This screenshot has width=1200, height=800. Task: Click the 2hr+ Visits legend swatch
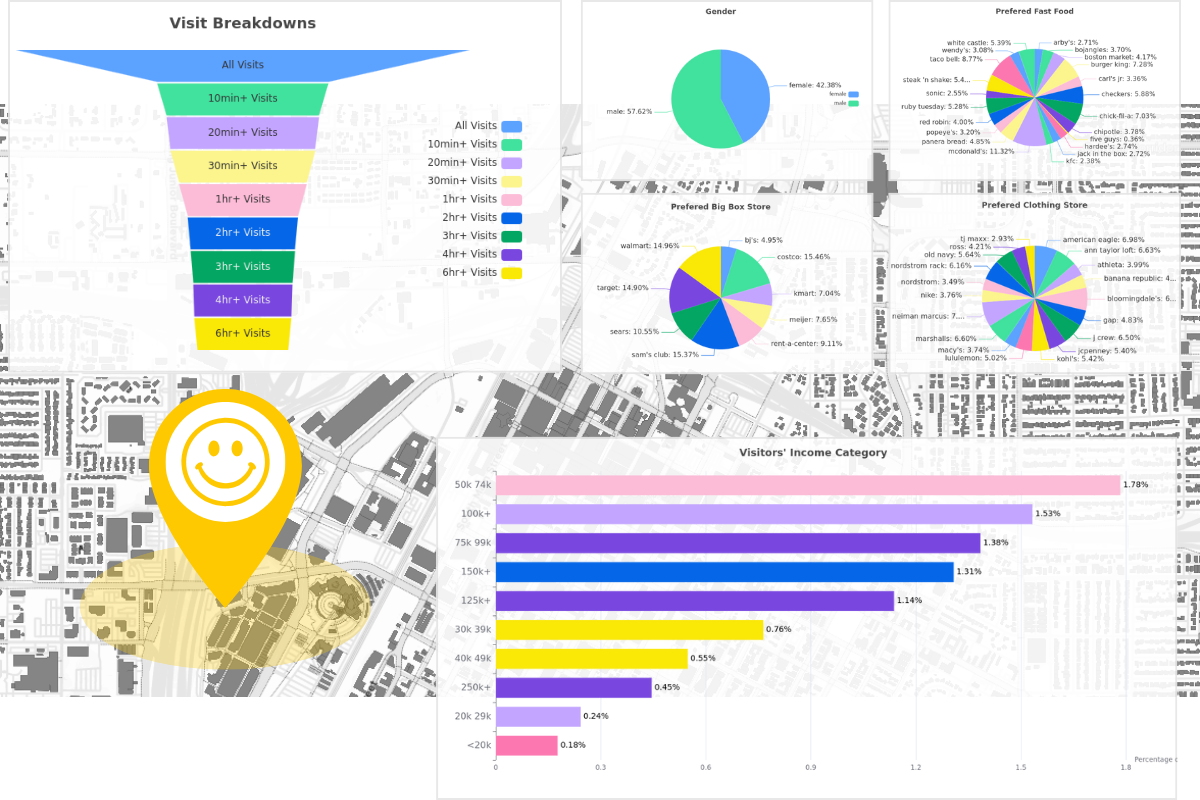pos(512,217)
